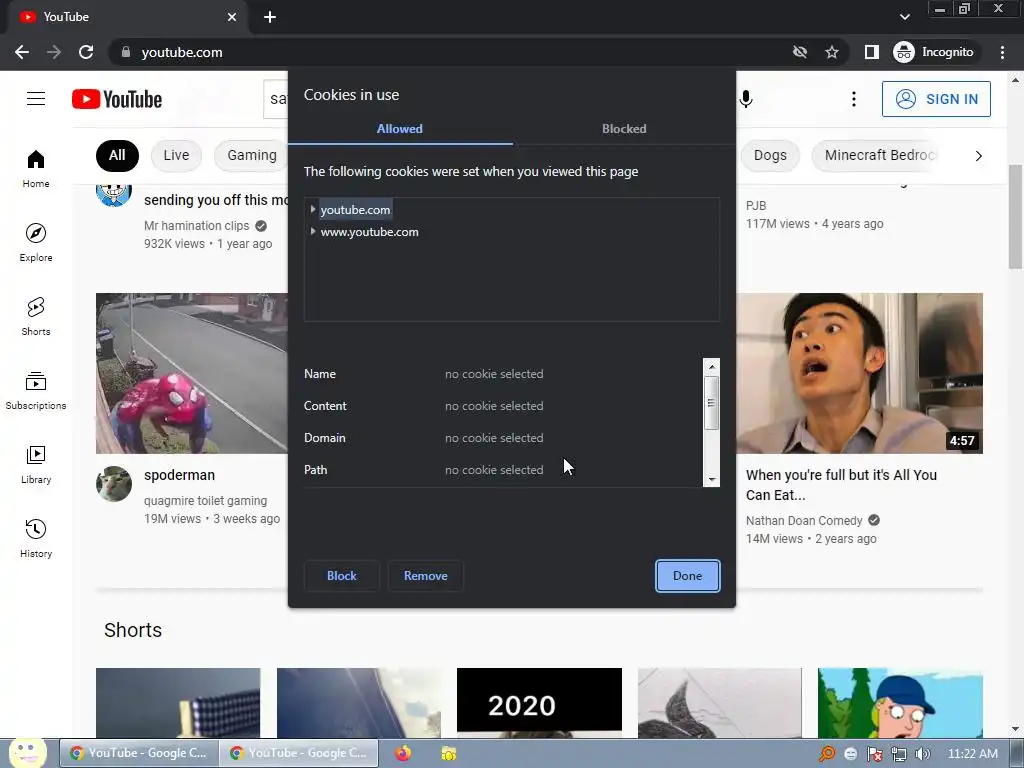Click the cookie details scrollbar down arrow
1024x768 pixels.
click(712, 479)
